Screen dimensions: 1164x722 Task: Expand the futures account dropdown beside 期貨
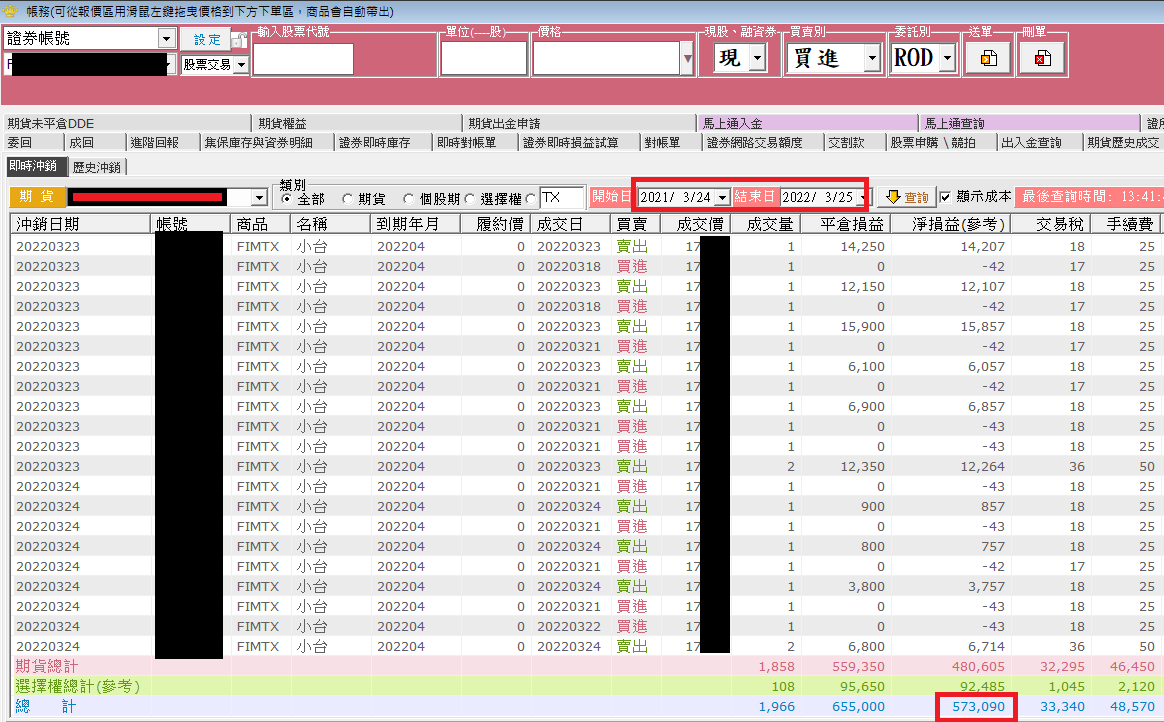pos(259,197)
